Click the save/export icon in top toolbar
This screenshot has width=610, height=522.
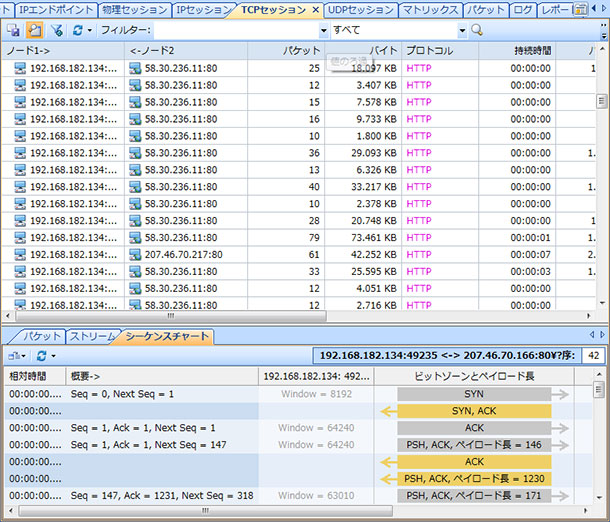pyautogui.click(x=14, y=30)
